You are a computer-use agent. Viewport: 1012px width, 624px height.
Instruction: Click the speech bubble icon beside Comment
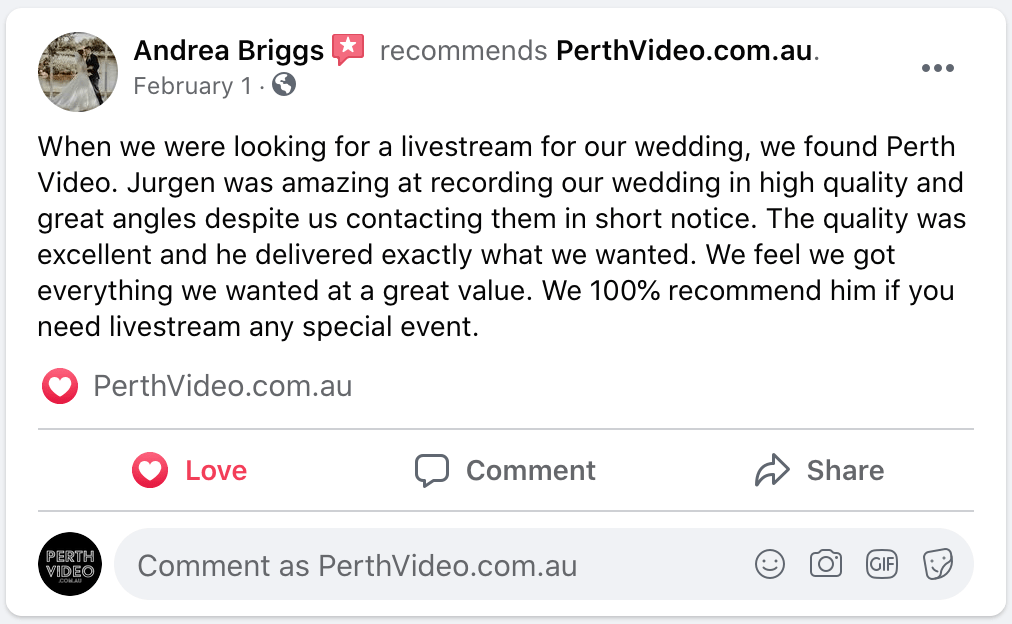click(x=432, y=471)
